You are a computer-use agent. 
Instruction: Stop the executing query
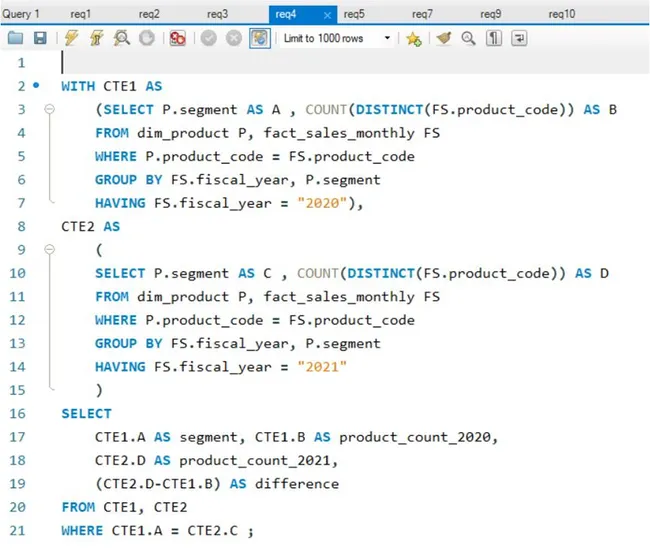coord(147,38)
